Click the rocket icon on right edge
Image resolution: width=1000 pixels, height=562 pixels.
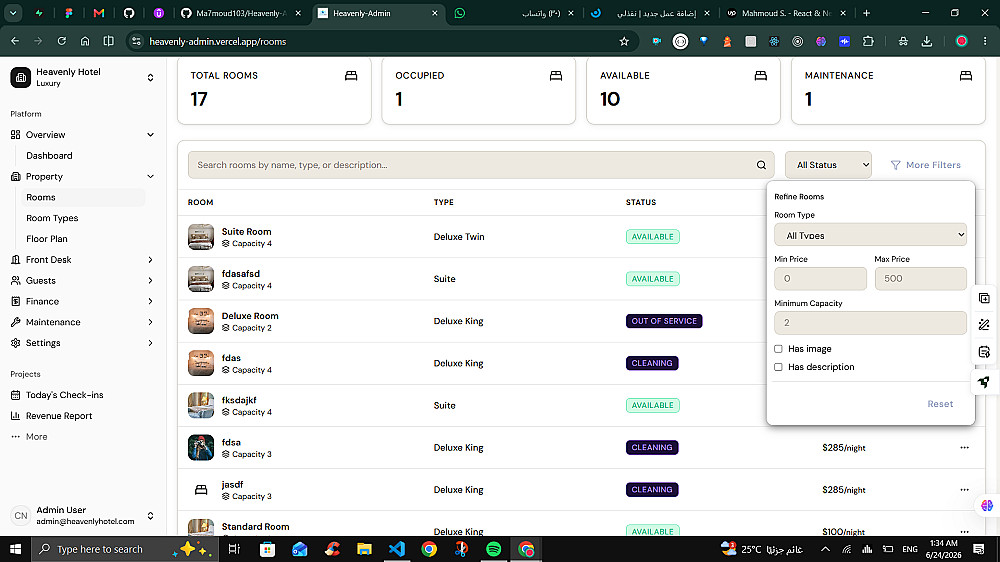click(984, 382)
